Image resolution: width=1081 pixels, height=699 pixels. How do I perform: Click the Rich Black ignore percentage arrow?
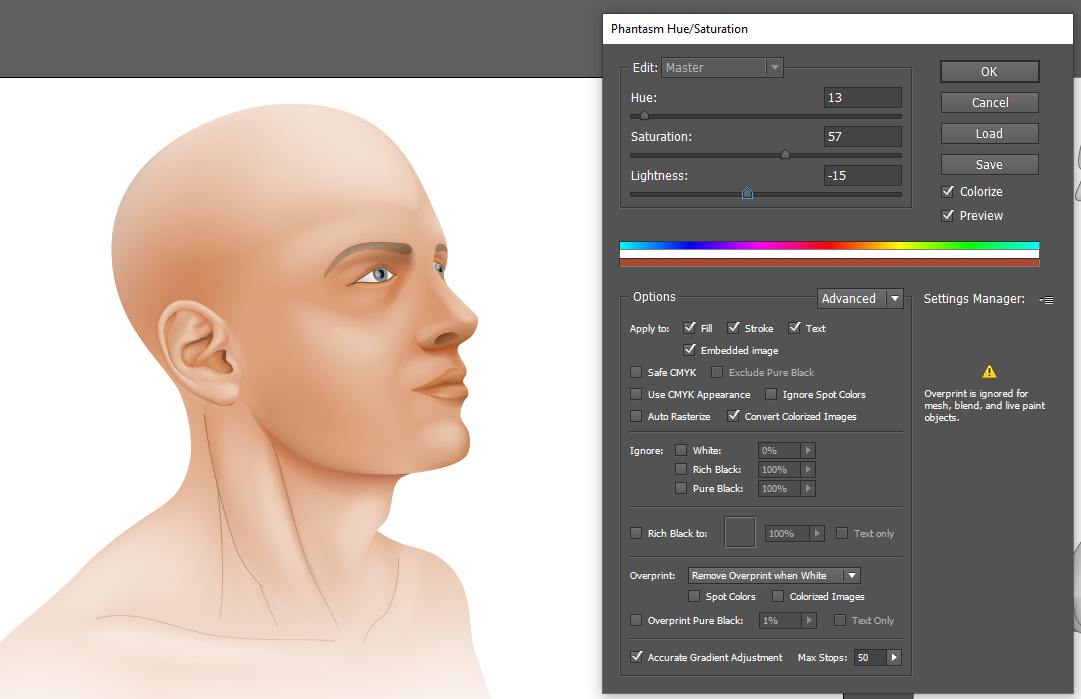click(x=808, y=470)
